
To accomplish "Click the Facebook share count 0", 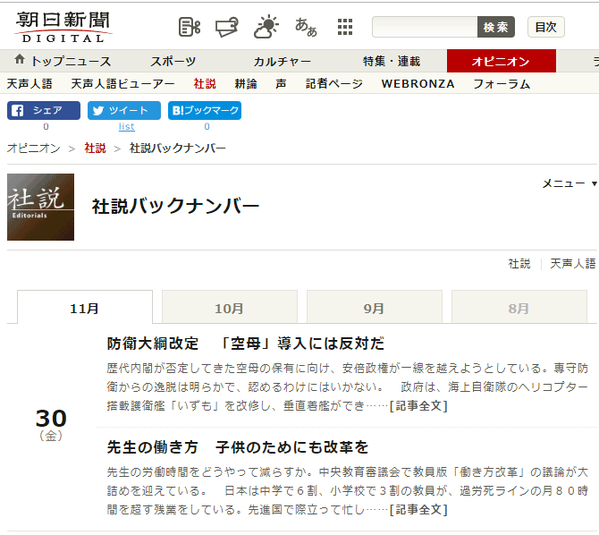I will point(46,126).
